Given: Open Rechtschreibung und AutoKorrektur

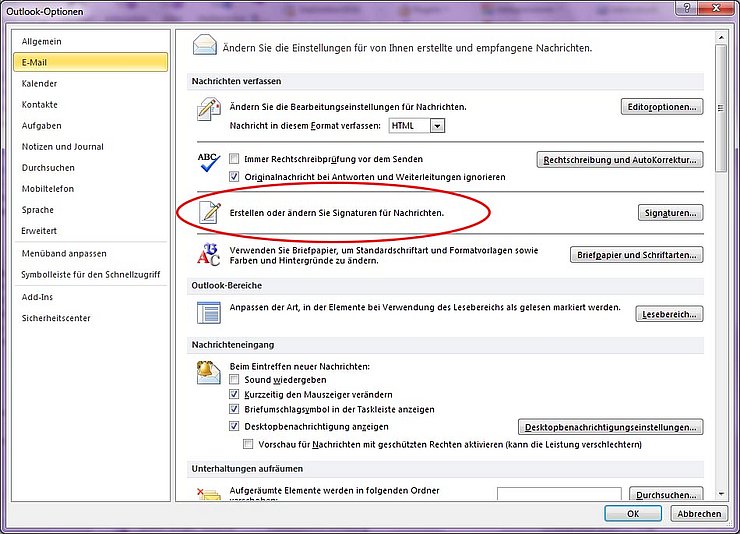Looking at the screenshot, I should click(x=620, y=159).
